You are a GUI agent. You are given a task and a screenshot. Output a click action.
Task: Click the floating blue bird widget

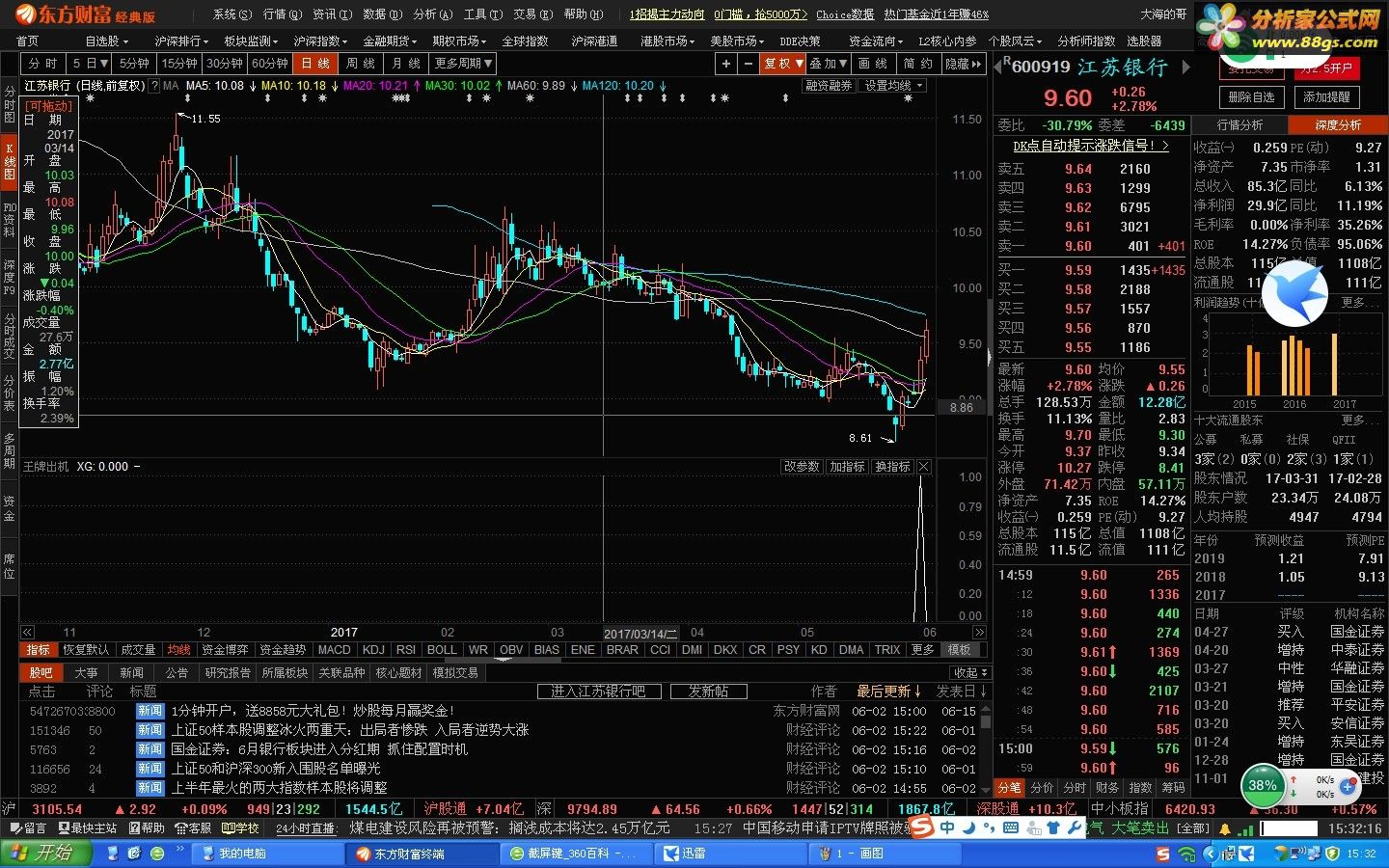pyautogui.click(x=1294, y=293)
